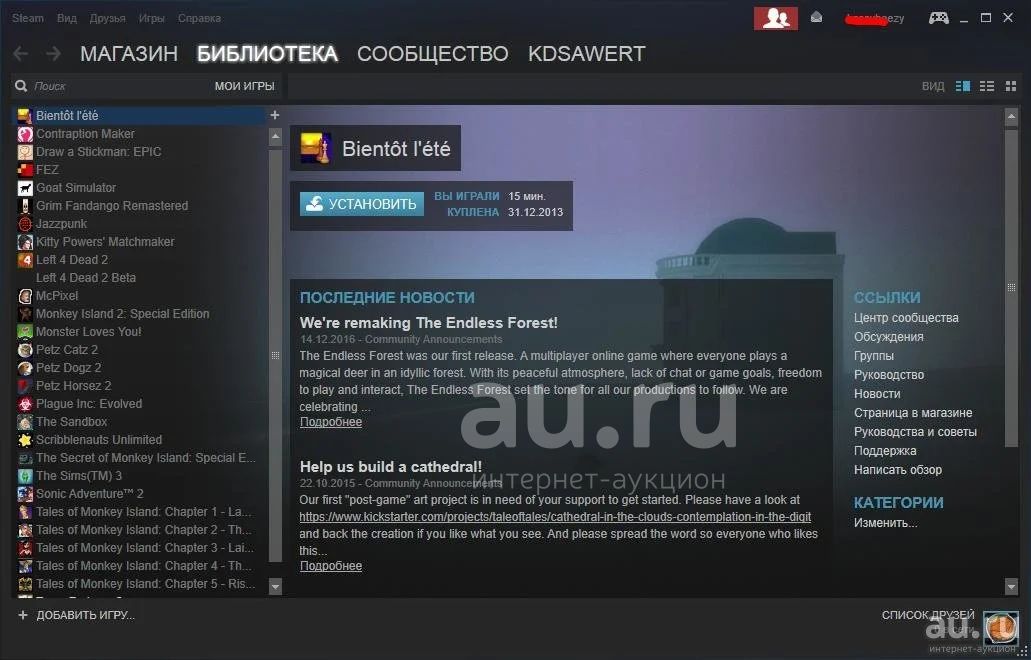The width and height of the screenshot is (1031, 660).
Task: Click the FEZ game icon
Action: pyautogui.click(x=25, y=170)
